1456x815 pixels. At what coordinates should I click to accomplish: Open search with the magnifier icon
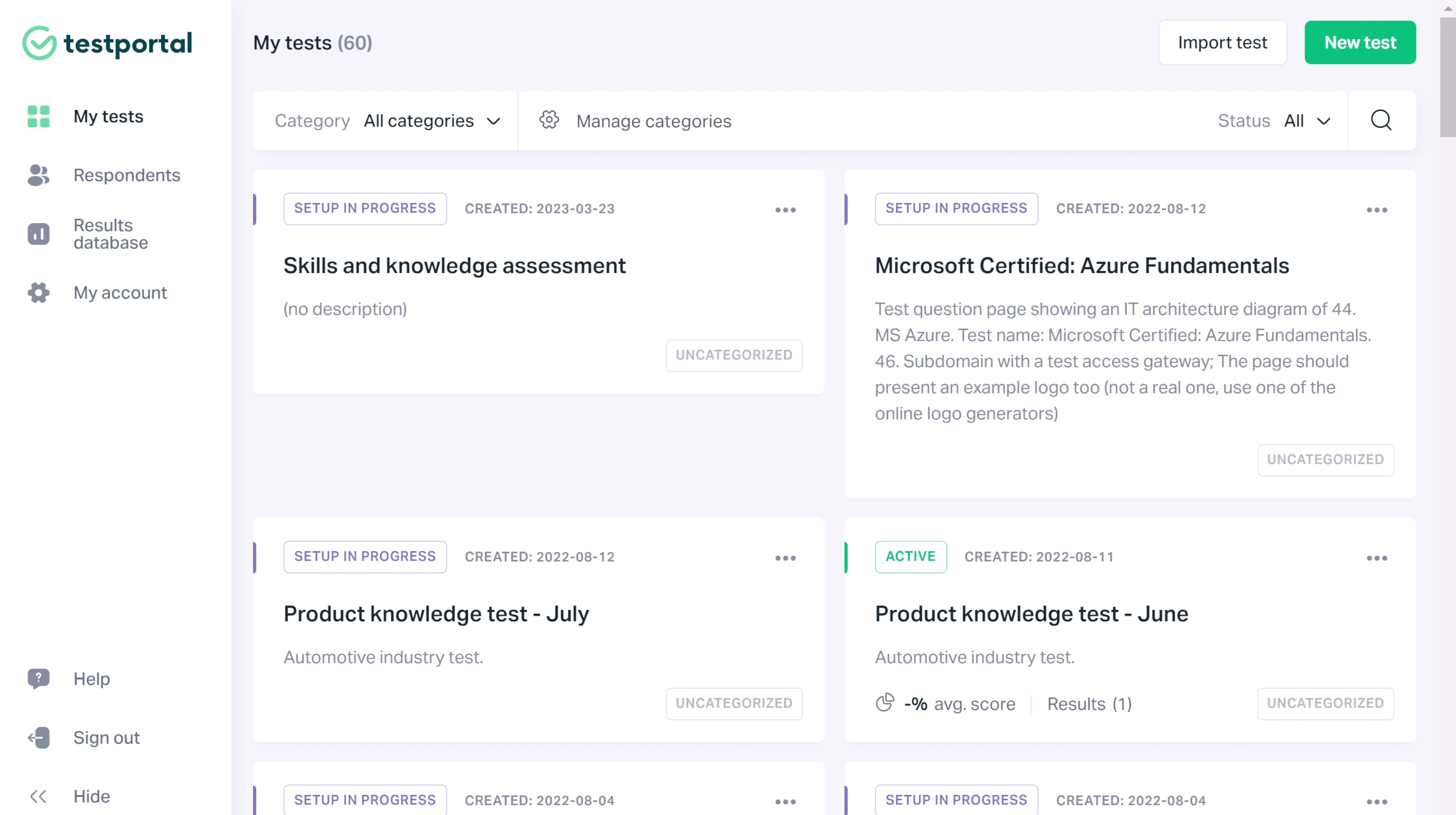coord(1381,121)
